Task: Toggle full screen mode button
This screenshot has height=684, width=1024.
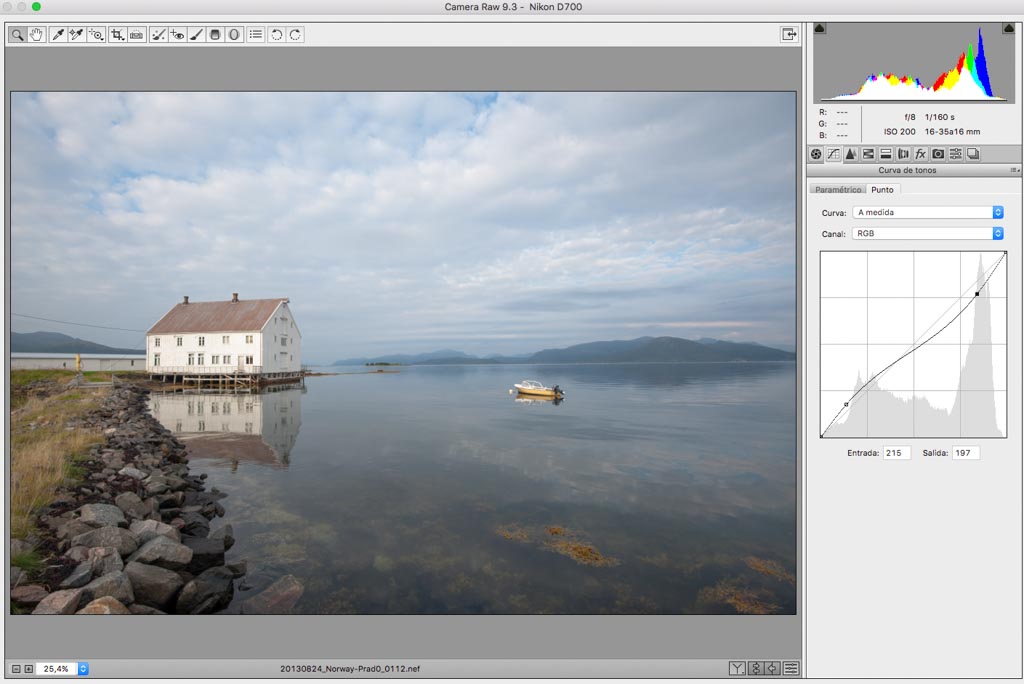Action: click(x=789, y=34)
